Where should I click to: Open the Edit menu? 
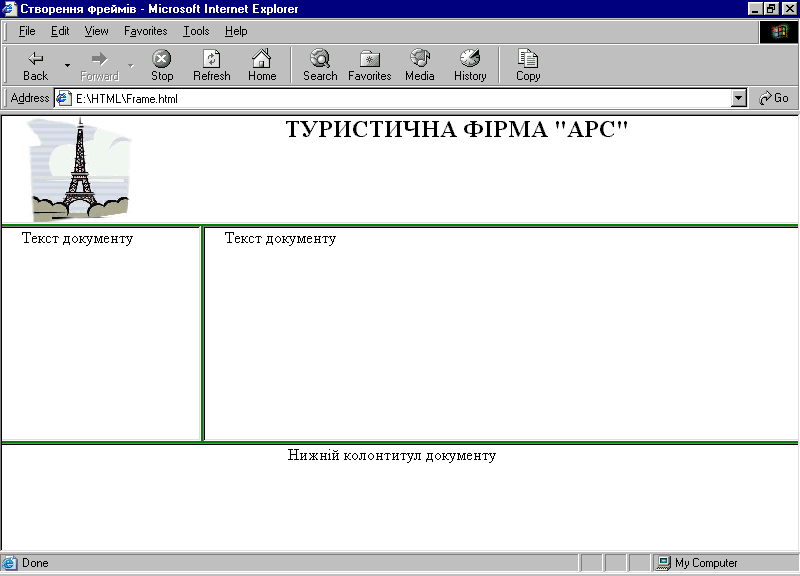click(x=60, y=31)
